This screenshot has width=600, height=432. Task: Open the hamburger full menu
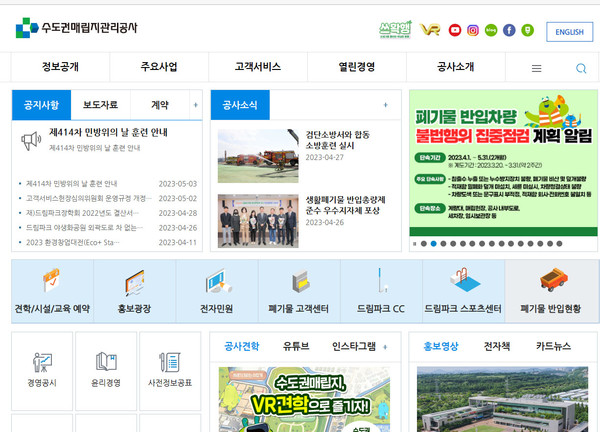coord(536,68)
